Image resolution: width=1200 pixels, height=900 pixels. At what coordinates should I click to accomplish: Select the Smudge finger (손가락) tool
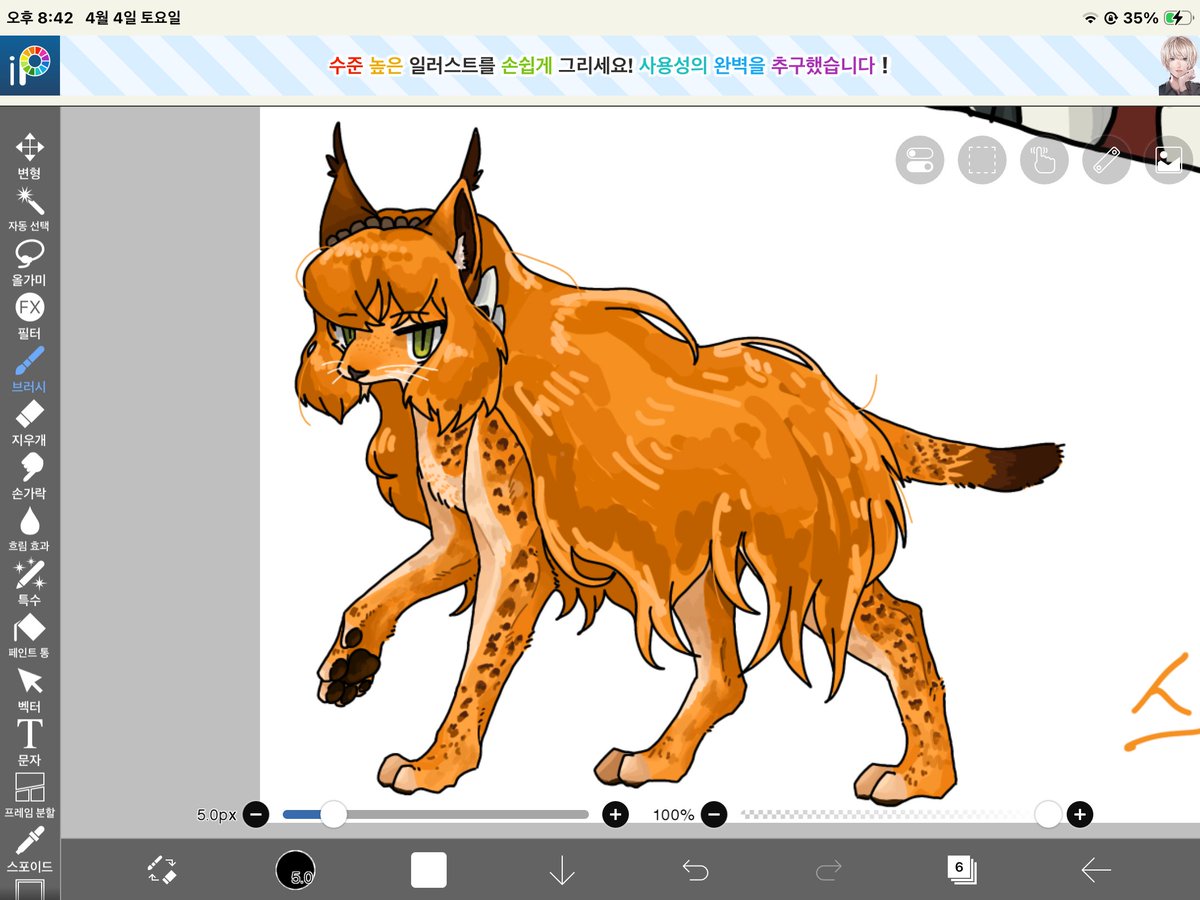click(x=30, y=476)
